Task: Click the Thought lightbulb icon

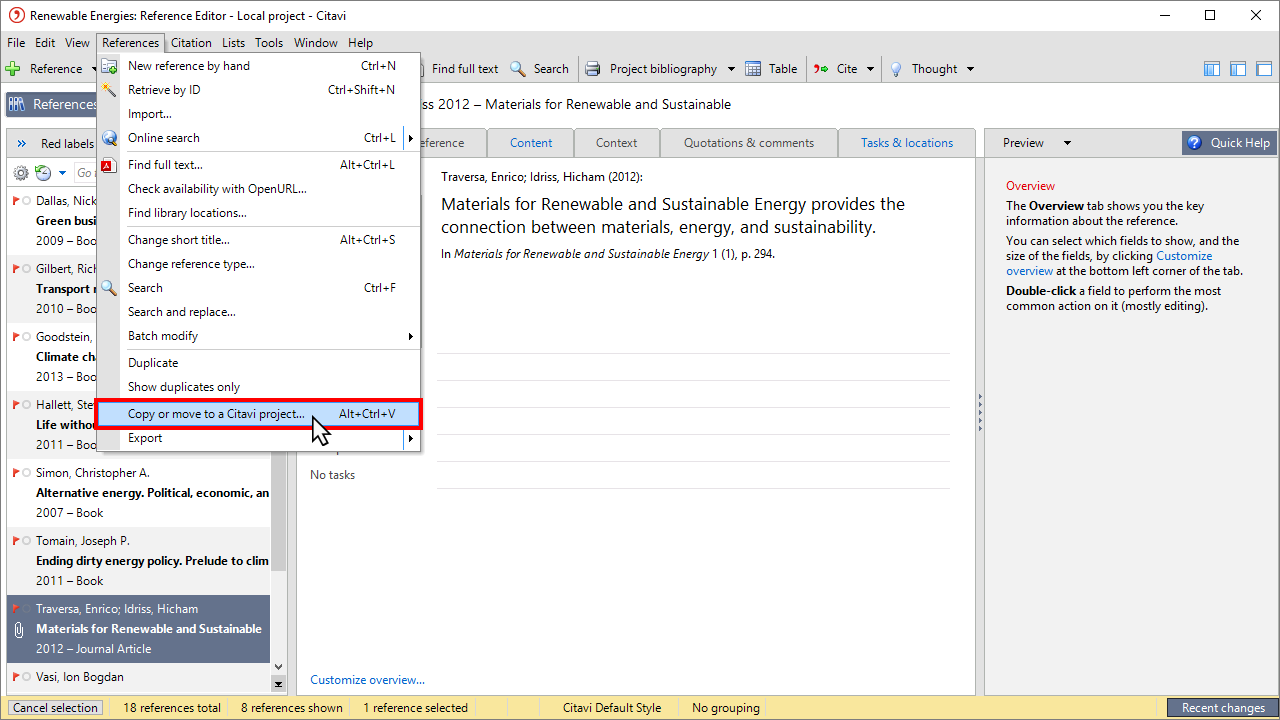Action: 896,69
